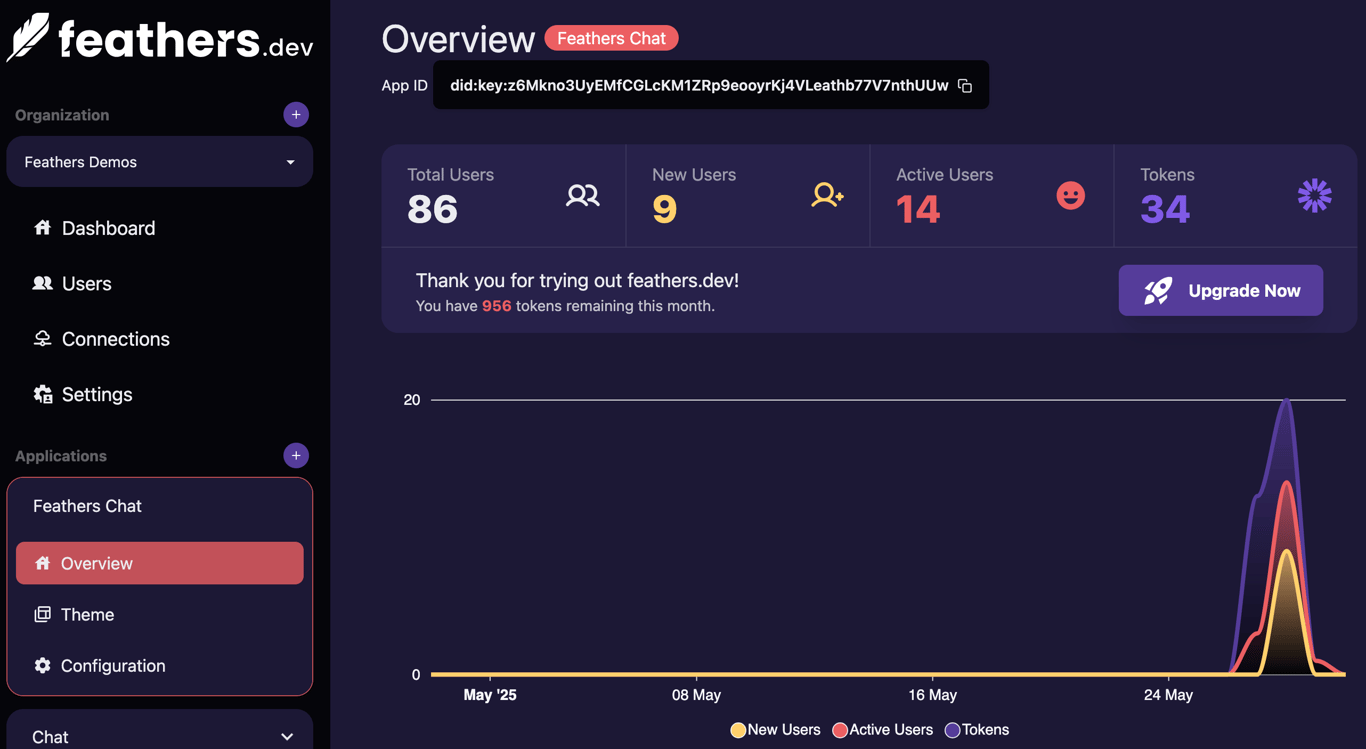Click the Users group icon in sidebar
Viewport: 1366px width, 749px height.
tap(42, 283)
